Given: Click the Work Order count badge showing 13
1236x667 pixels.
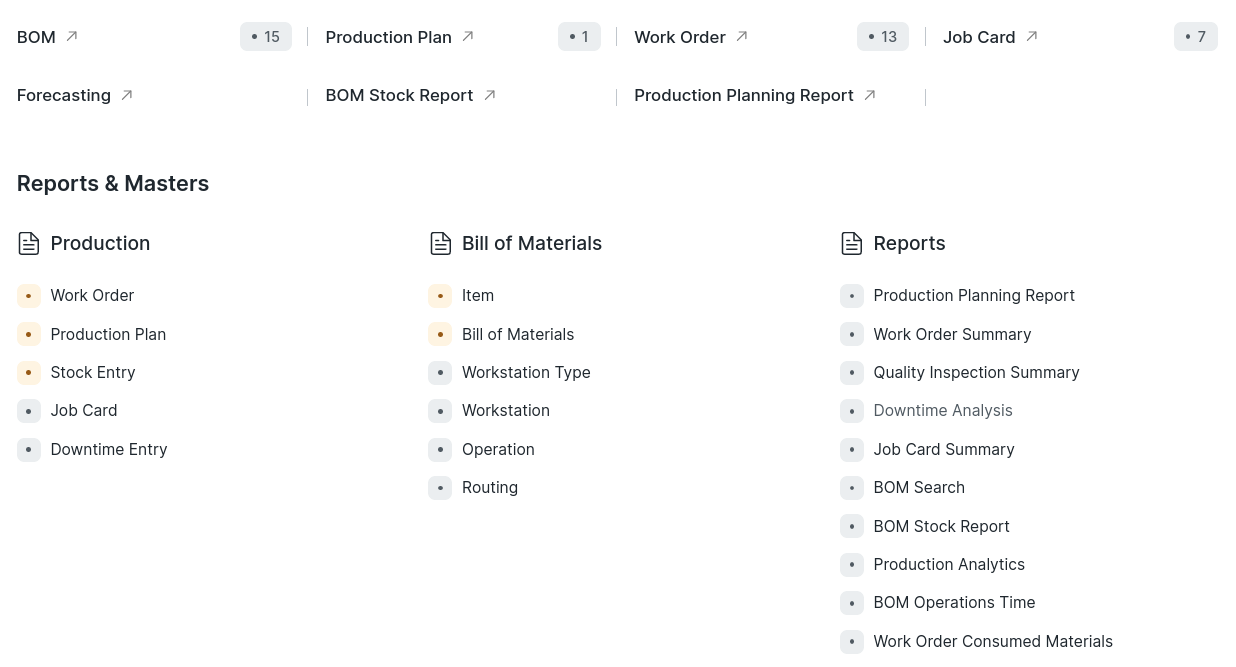Looking at the screenshot, I should point(883,37).
